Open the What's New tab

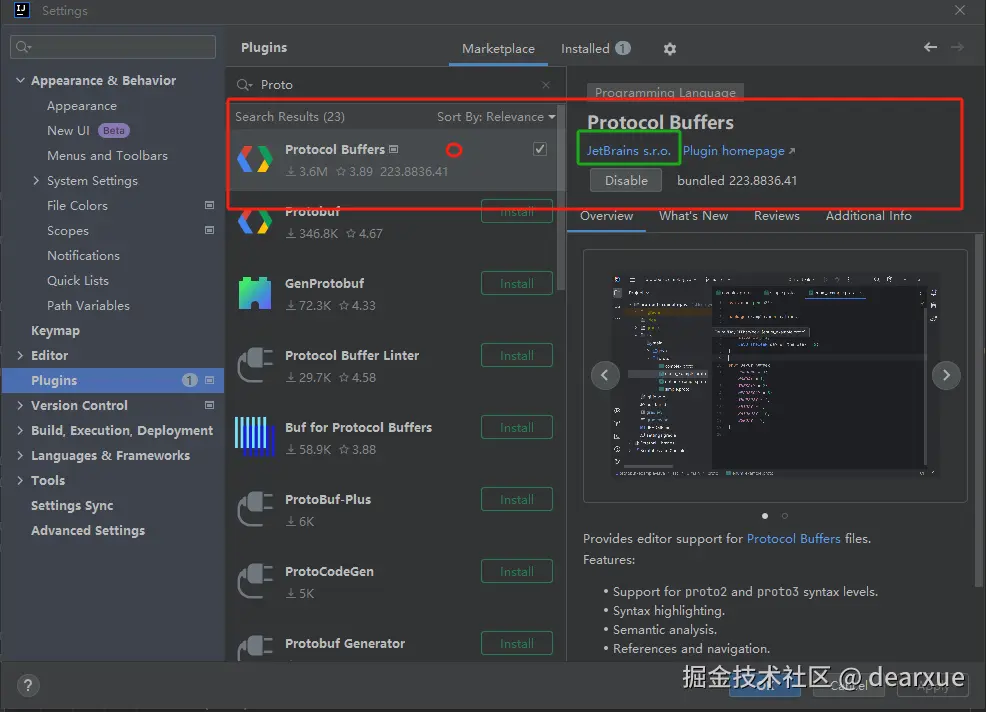693,215
